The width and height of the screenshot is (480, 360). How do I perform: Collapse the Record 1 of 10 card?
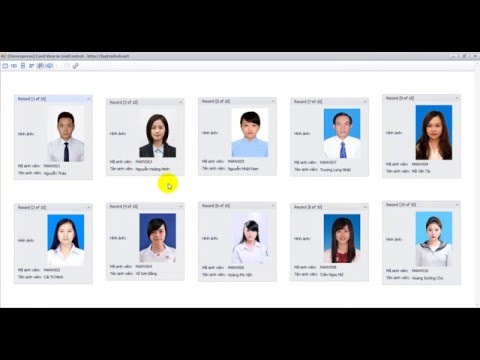coord(89,99)
